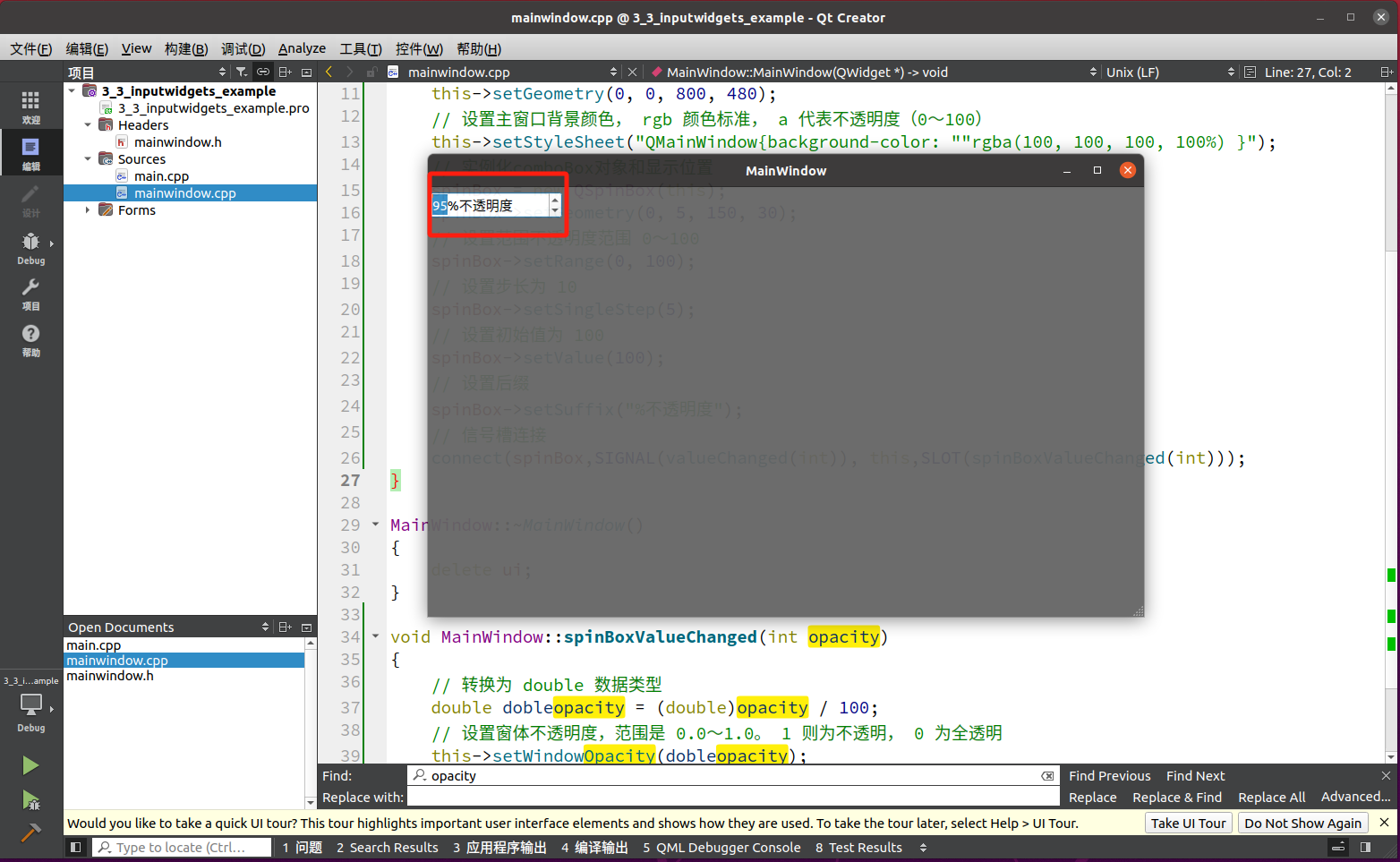The width and height of the screenshot is (1400, 862).
Task: Click Do Not Show Again button
Action: 1302,823
